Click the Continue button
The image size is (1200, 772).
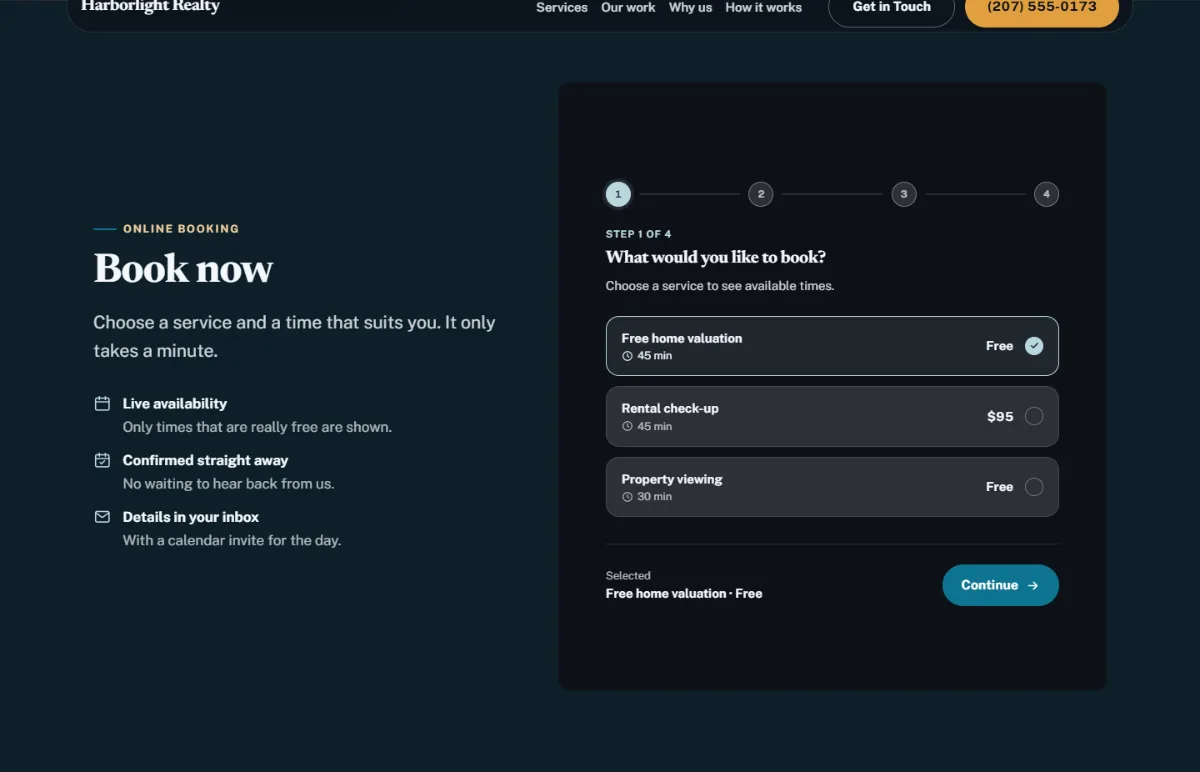[x=1000, y=585]
